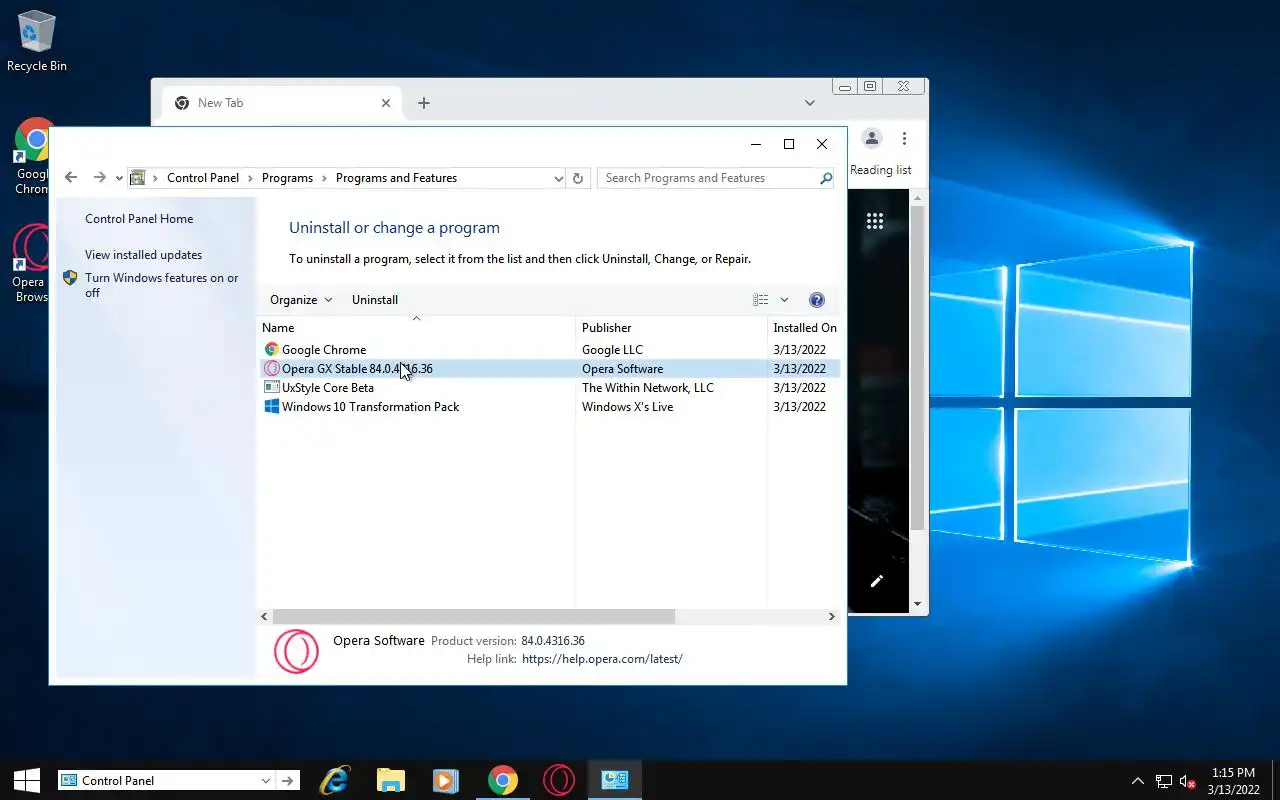Select the New Tab tab in Chrome
Viewport: 1280px width, 800px height.
click(x=280, y=103)
